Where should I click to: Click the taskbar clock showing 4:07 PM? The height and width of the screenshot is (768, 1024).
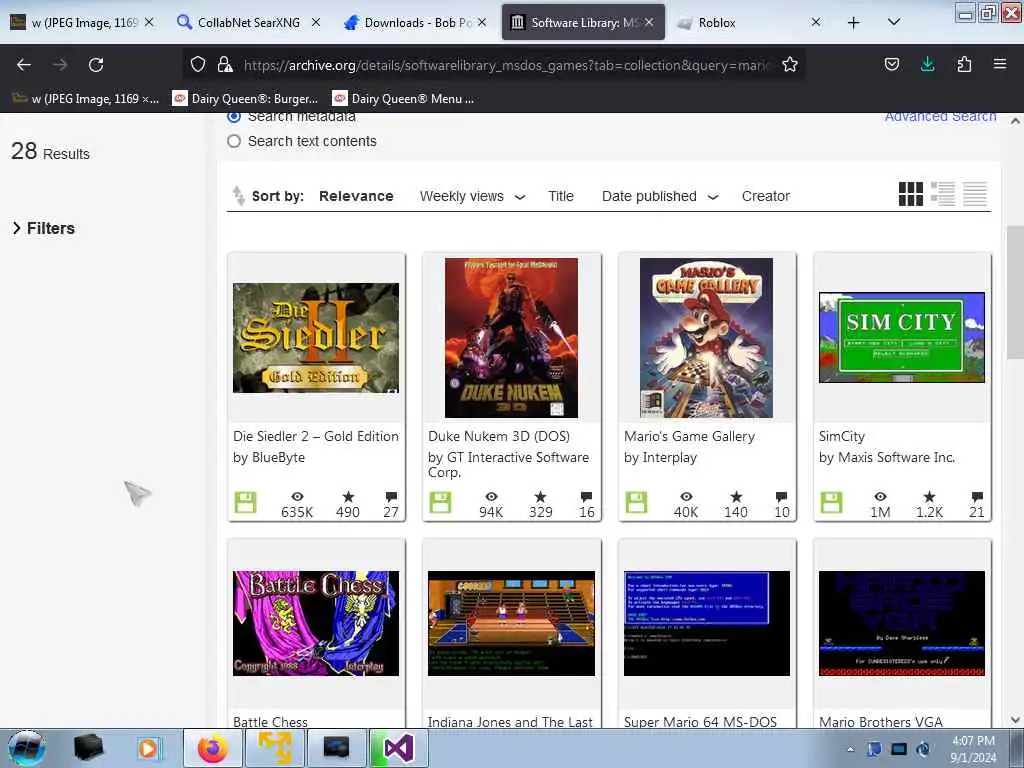pos(973,749)
